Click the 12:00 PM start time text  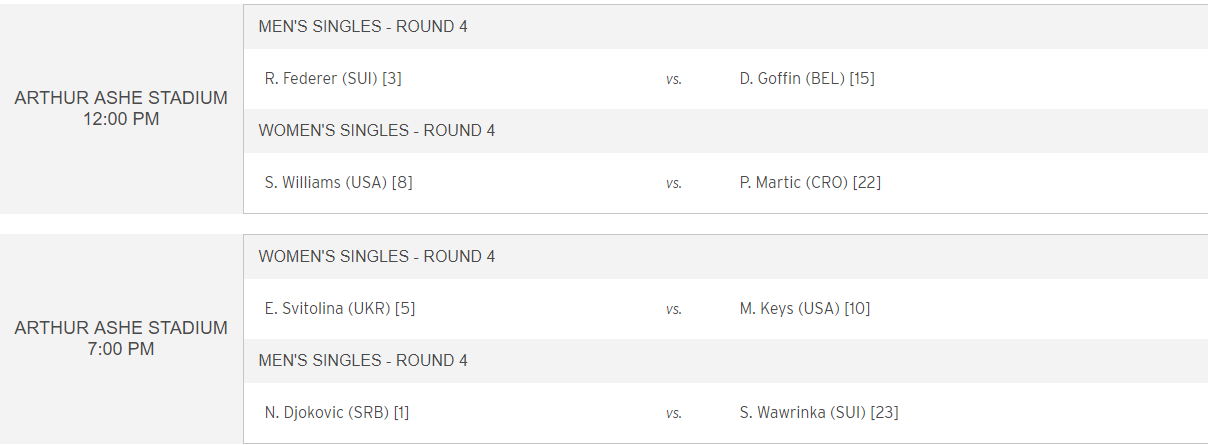click(x=121, y=120)
